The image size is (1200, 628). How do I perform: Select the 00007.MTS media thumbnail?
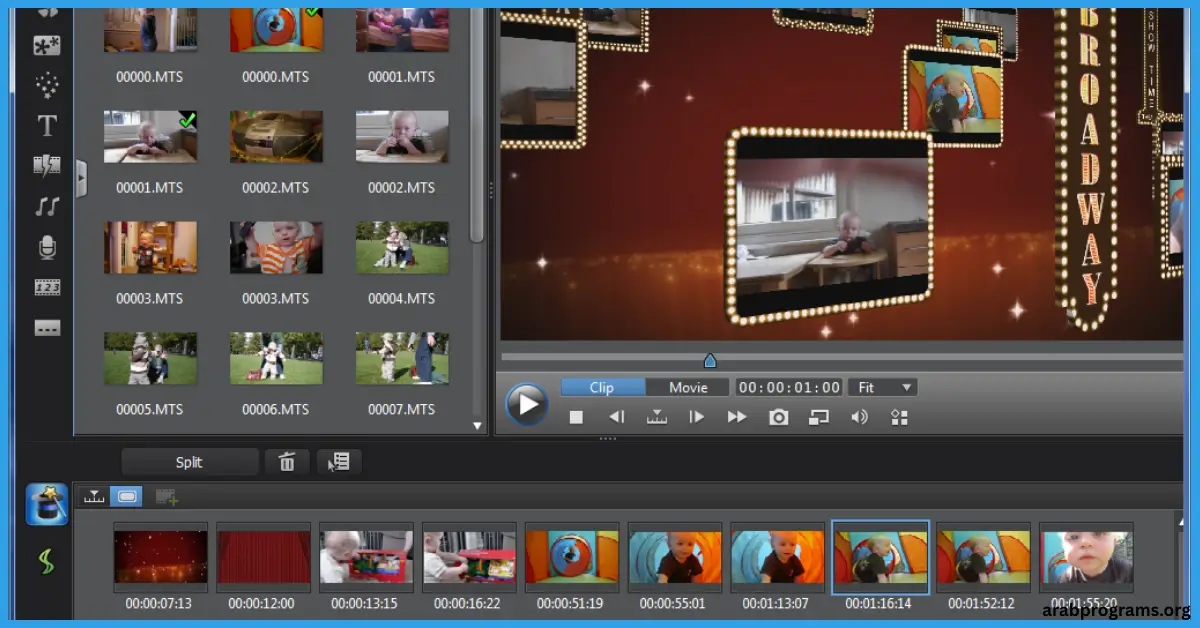401,358
